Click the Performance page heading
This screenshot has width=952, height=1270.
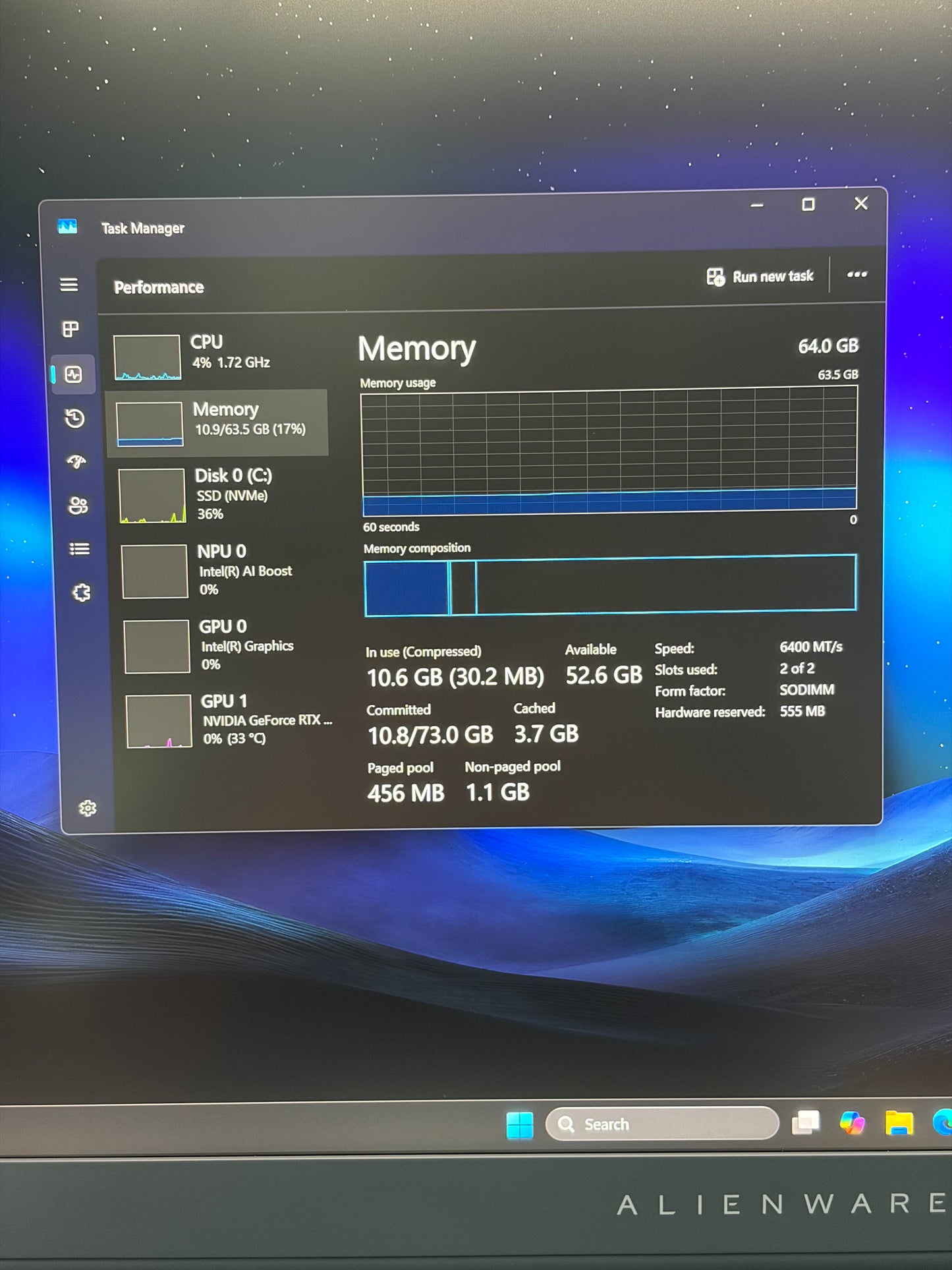(159, 287)
